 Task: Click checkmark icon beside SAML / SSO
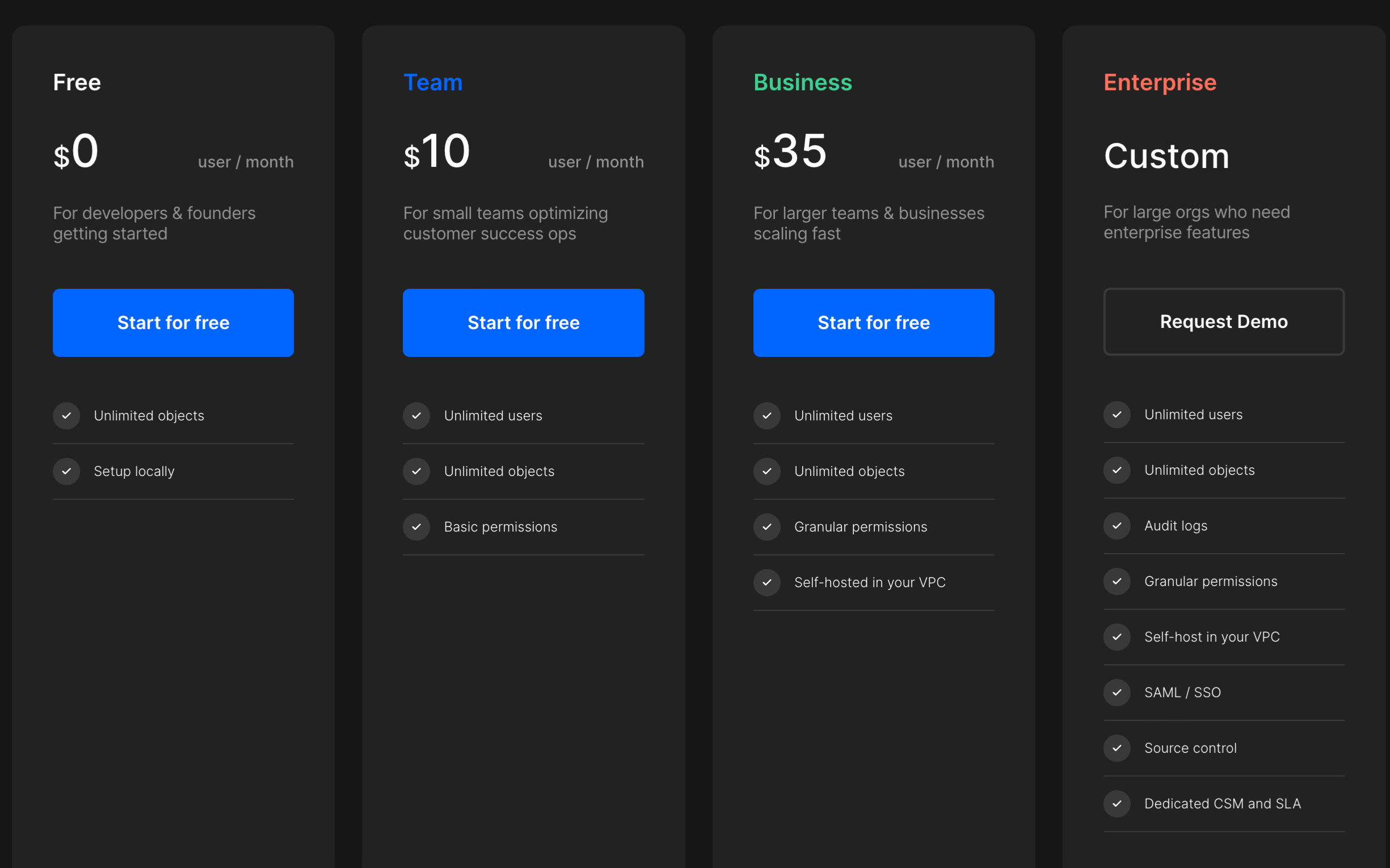click(x=1117, y=692)
